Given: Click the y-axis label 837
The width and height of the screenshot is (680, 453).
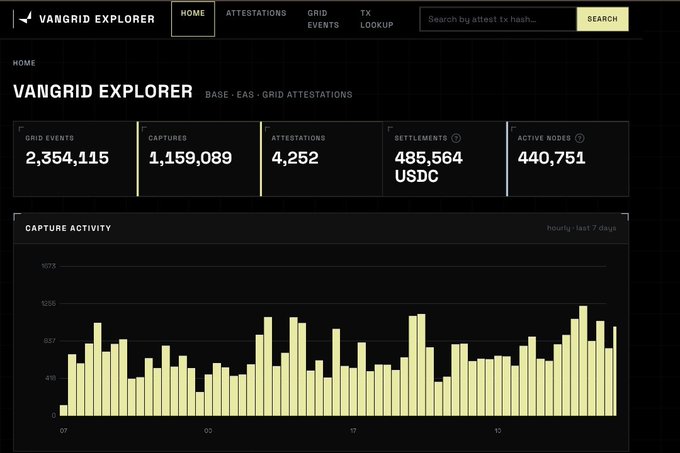Looking at the screenshot, I should 49,341.
